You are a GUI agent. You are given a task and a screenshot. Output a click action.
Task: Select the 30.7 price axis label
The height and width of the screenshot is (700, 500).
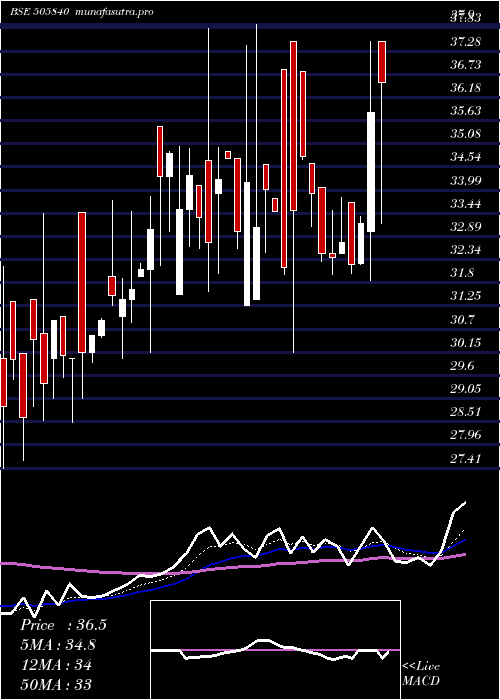pos(462,320)
